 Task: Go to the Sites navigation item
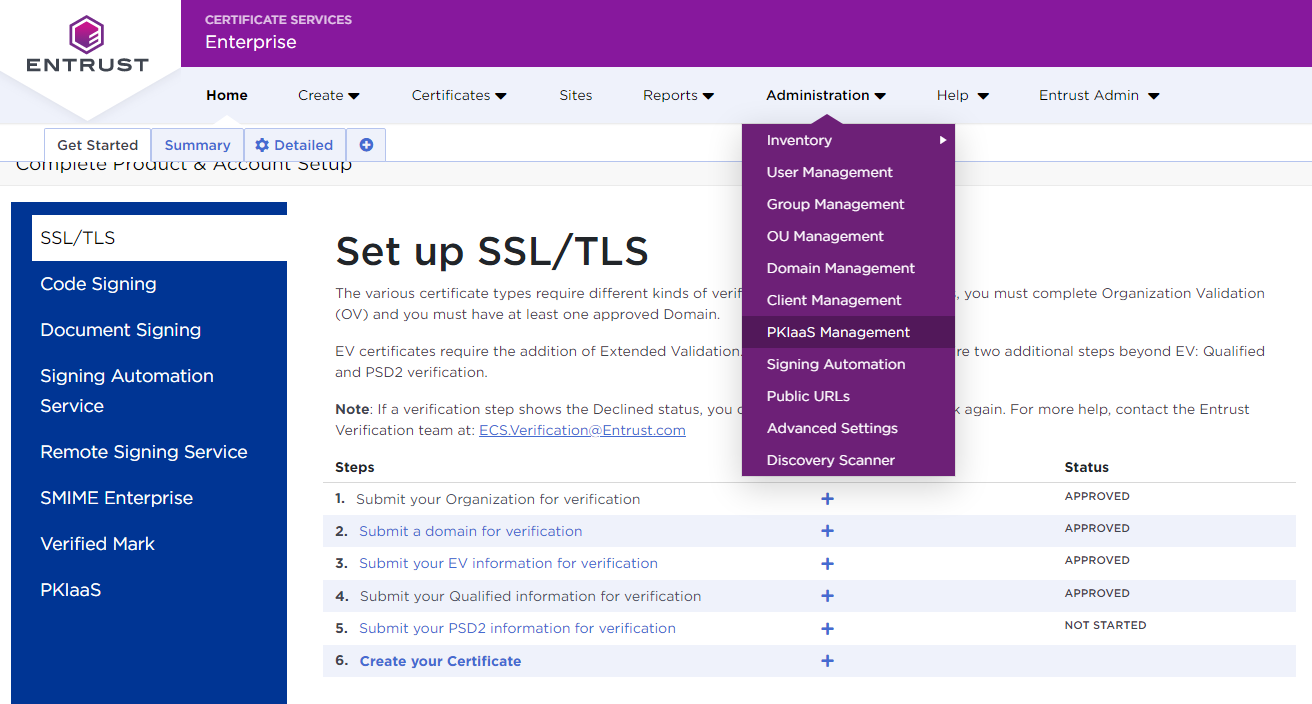pos(575,95)
